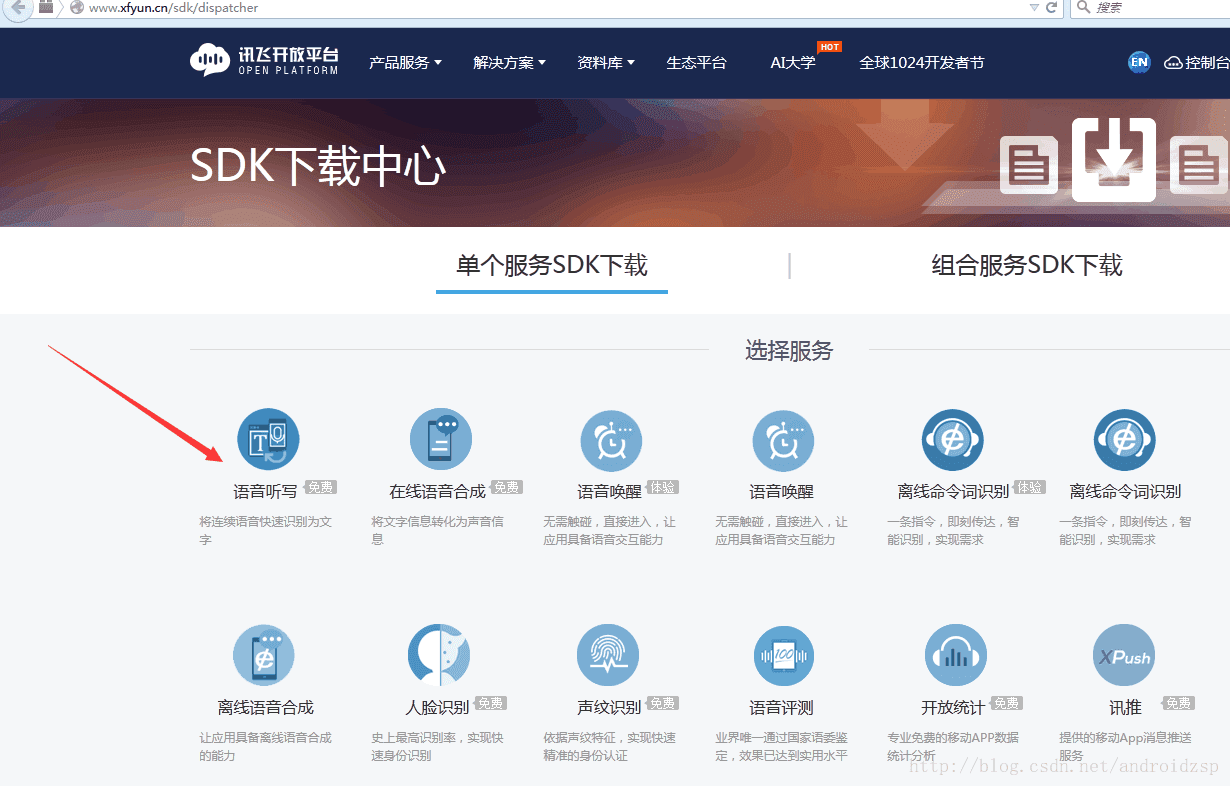
Task: Choose the 声纹识别 fingerprint icon
Action: [x=608, y=656]
